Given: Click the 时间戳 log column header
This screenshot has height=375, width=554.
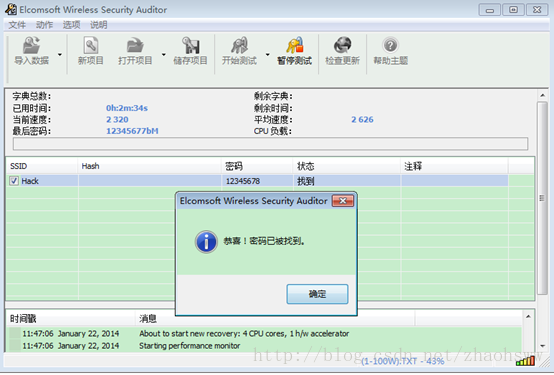Looking at the screenshot, I should tap(71, 319).
